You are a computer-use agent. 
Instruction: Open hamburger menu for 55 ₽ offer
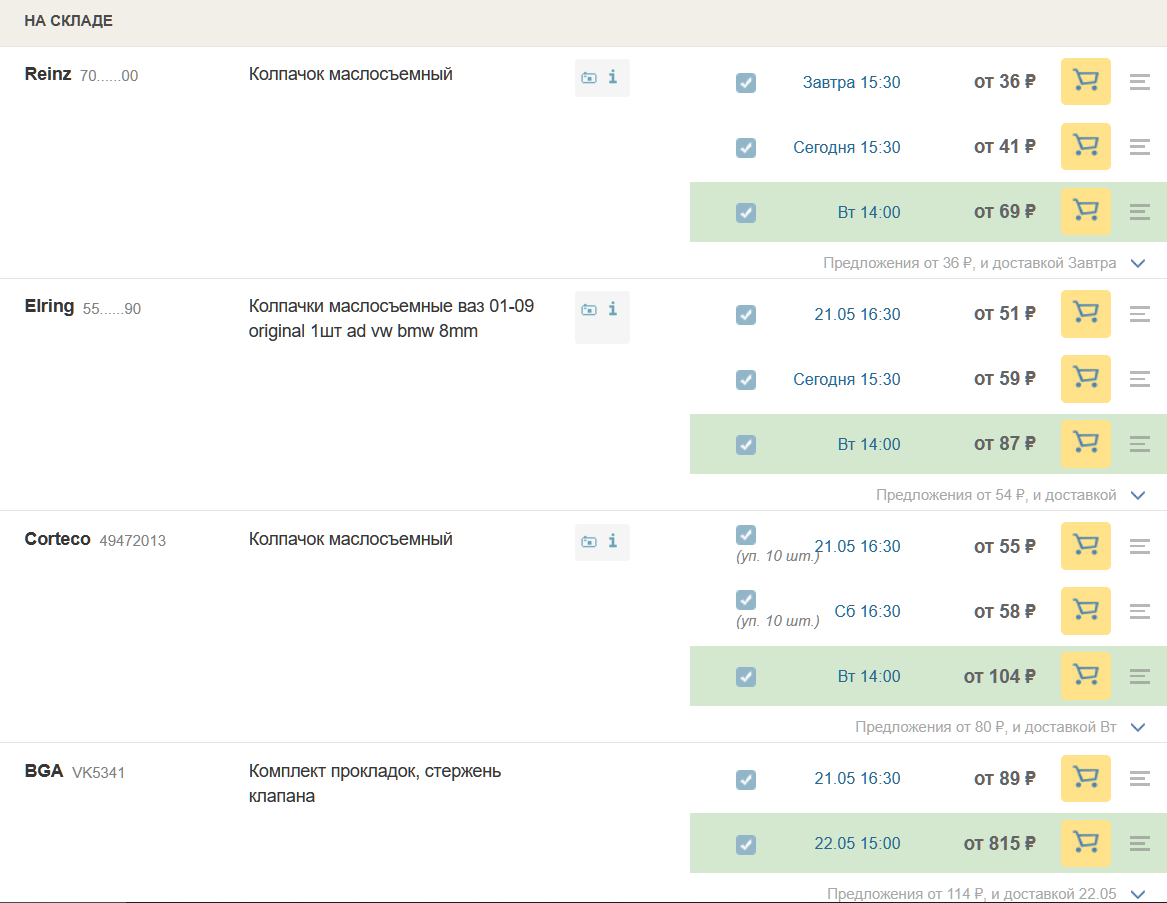(x=1139, y=546)
